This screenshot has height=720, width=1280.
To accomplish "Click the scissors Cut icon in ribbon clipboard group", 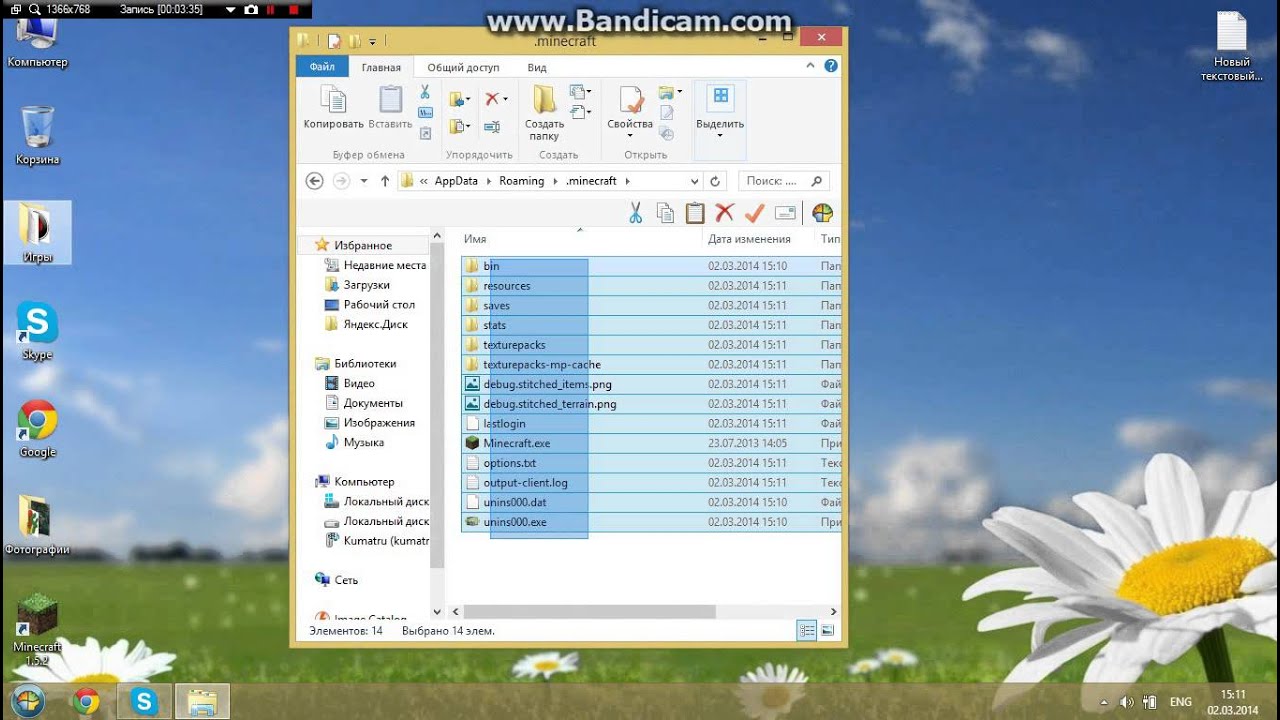I will pyautogui.click(x=425, y=92).
